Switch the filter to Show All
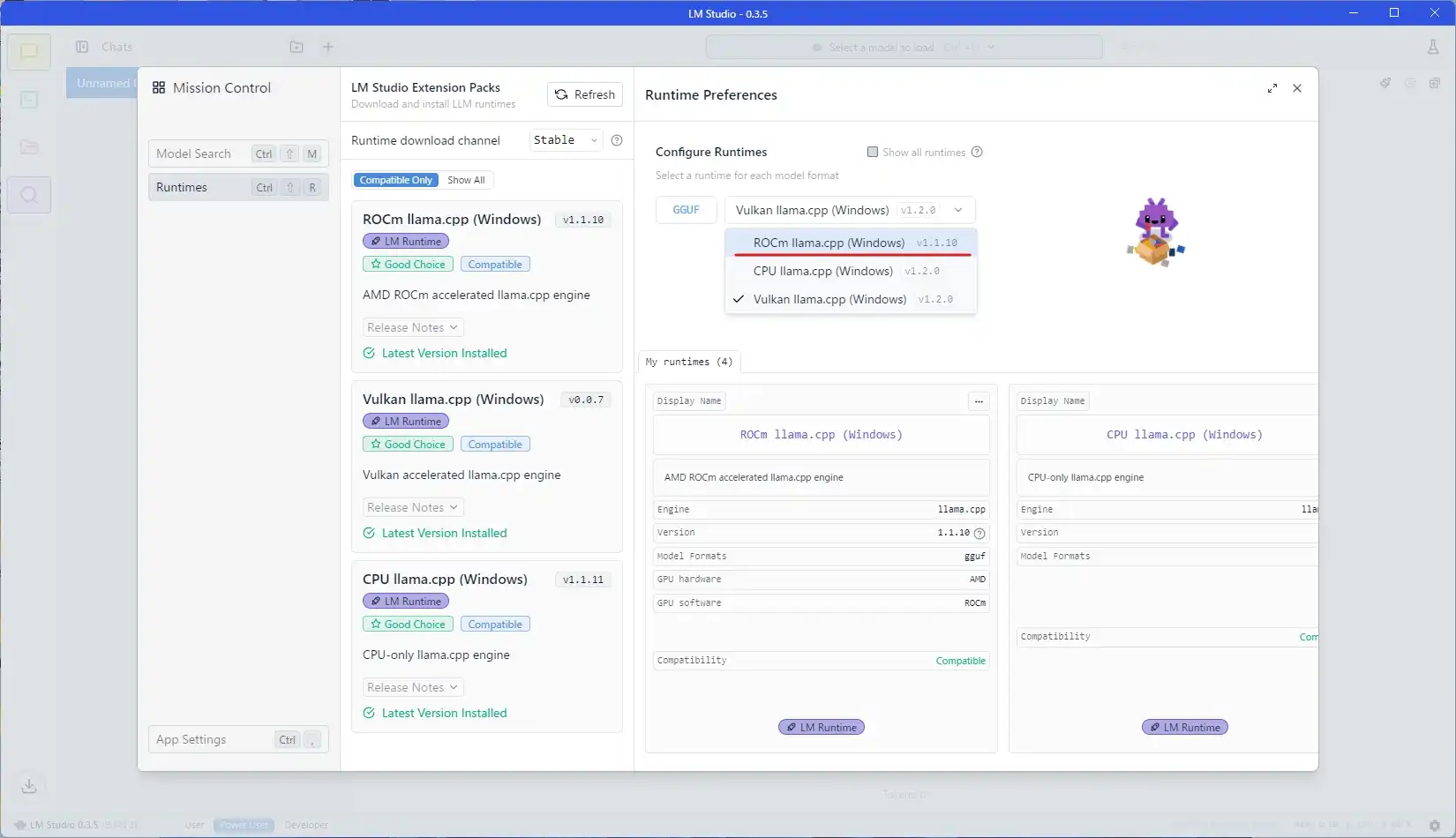 click(x=466, y=180)
